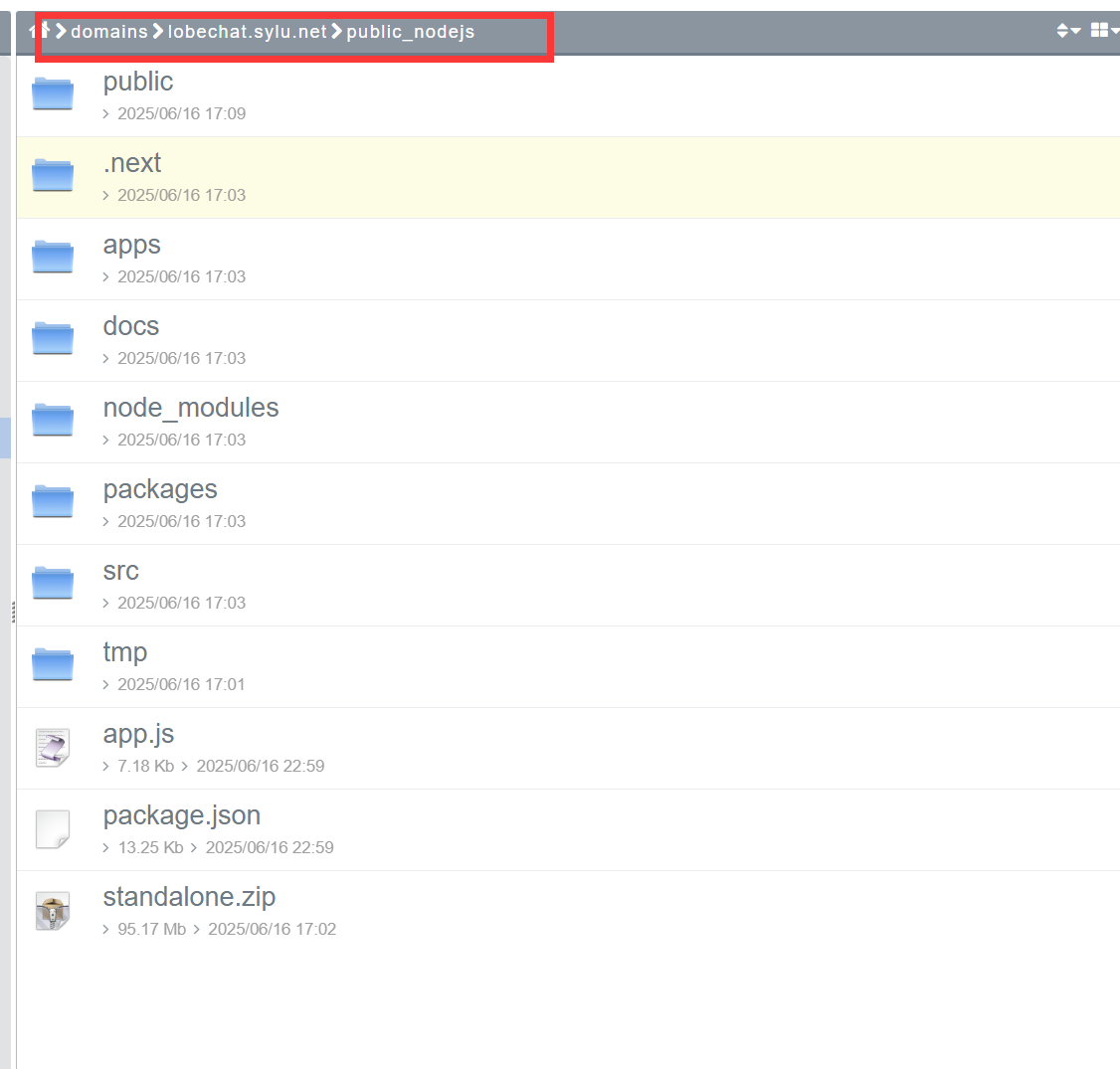Select the 'package.json' file name
1120x1069 pixels.
coord(181,815)
